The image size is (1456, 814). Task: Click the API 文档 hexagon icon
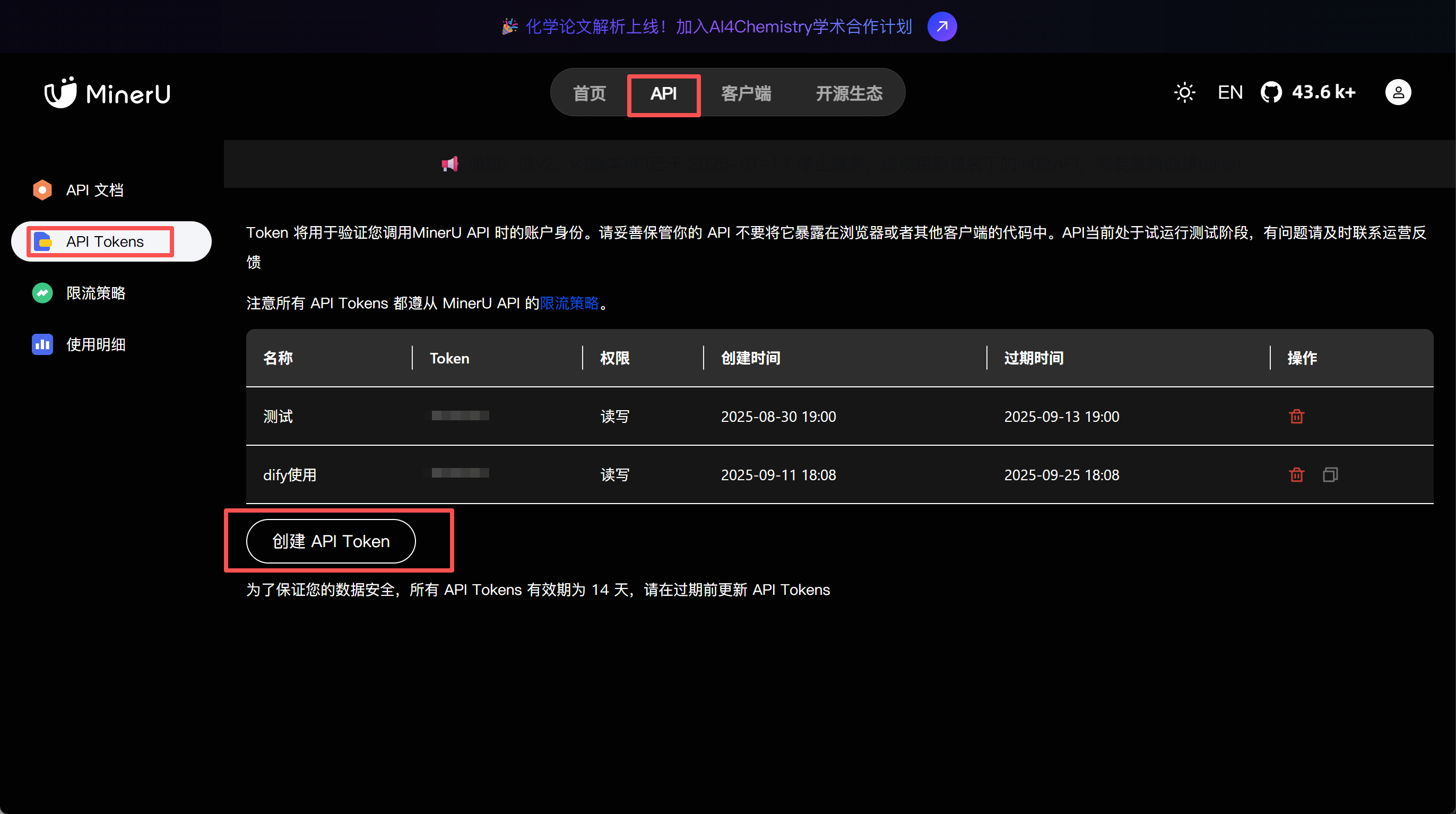(x=42, y=190)
